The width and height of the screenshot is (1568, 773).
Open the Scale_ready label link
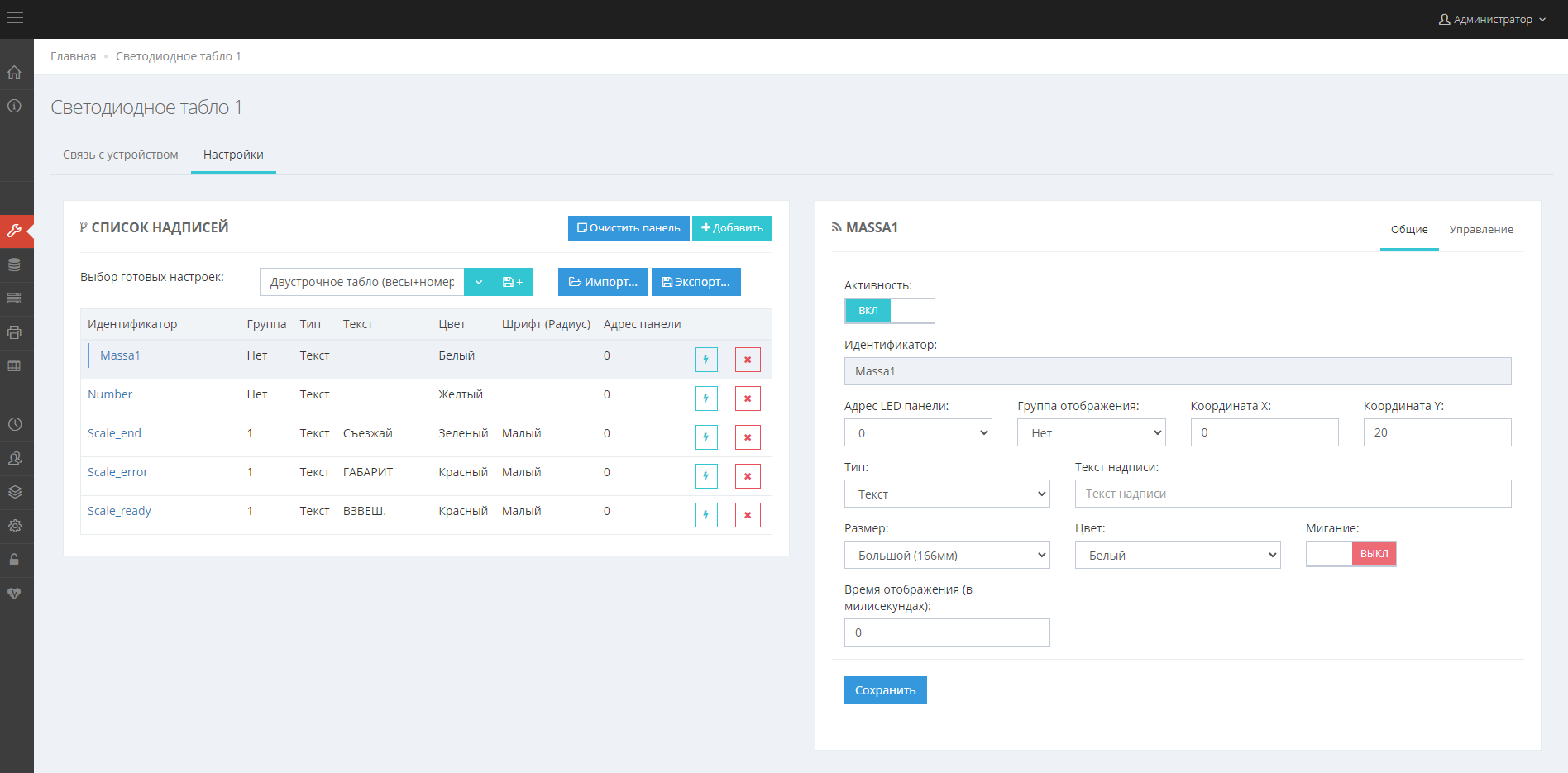point(119,511)
